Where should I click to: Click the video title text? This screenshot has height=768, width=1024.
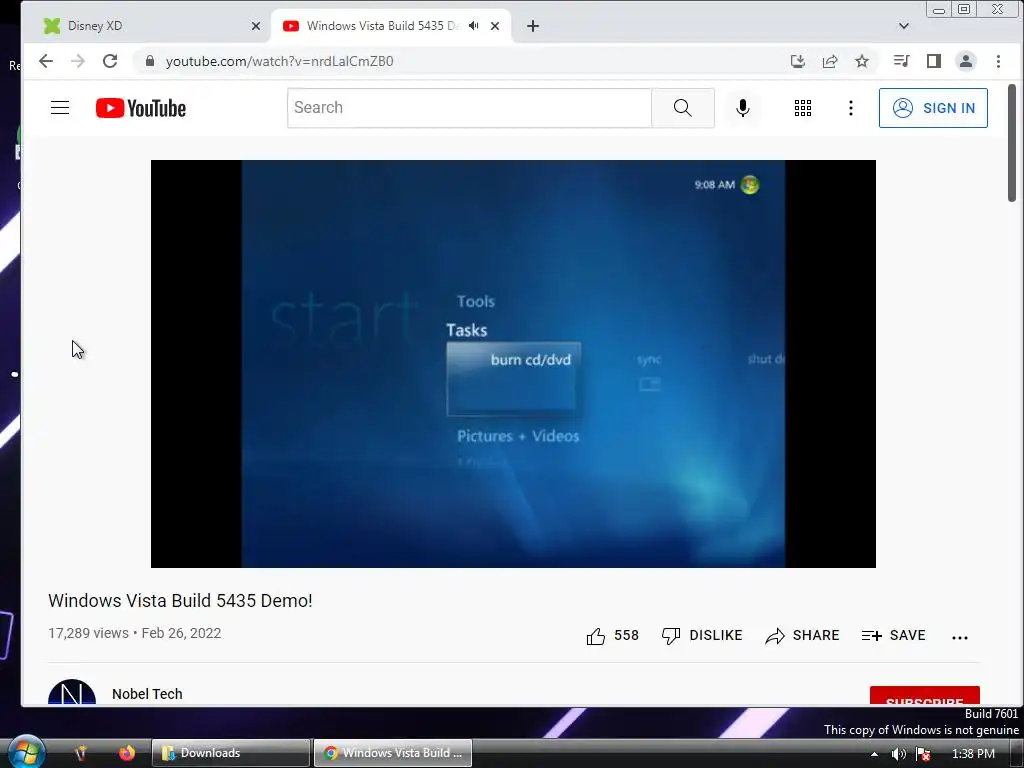[x=180, y=601]
